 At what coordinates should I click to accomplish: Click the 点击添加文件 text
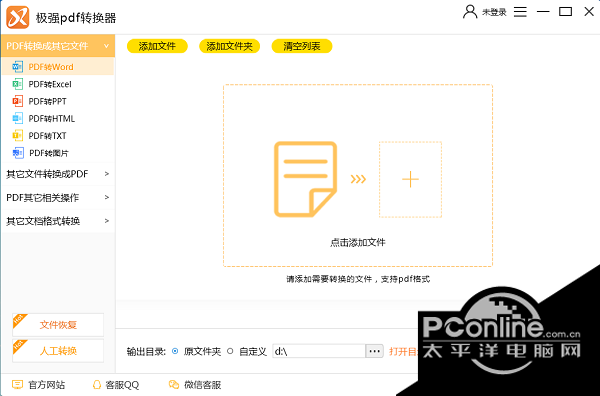[358, 243]
